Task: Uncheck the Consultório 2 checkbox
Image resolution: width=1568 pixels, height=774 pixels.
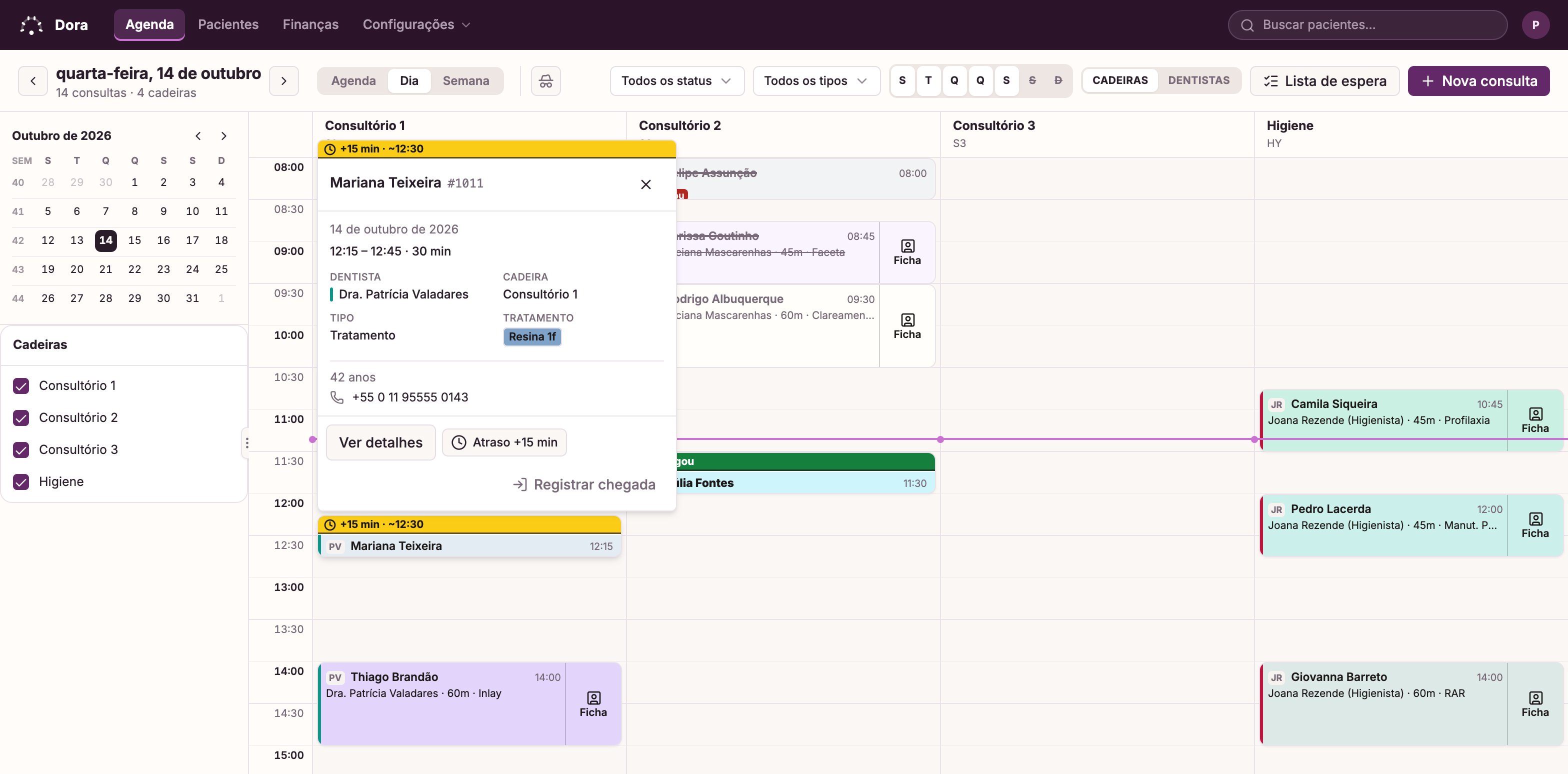Action: pos(20,418)
